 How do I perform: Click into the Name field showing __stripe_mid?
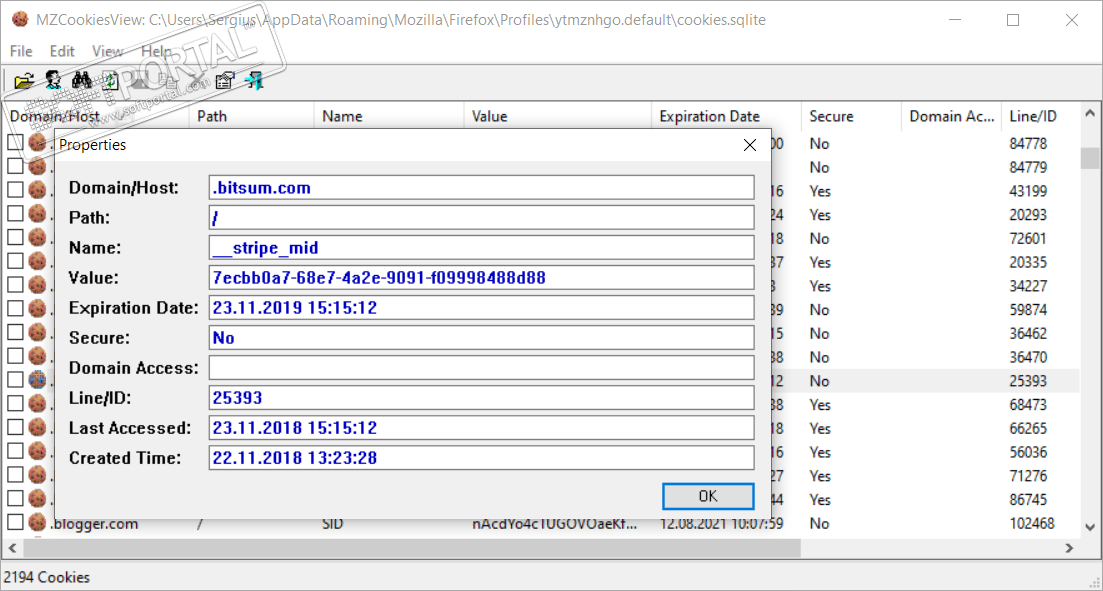click(481, 248)
